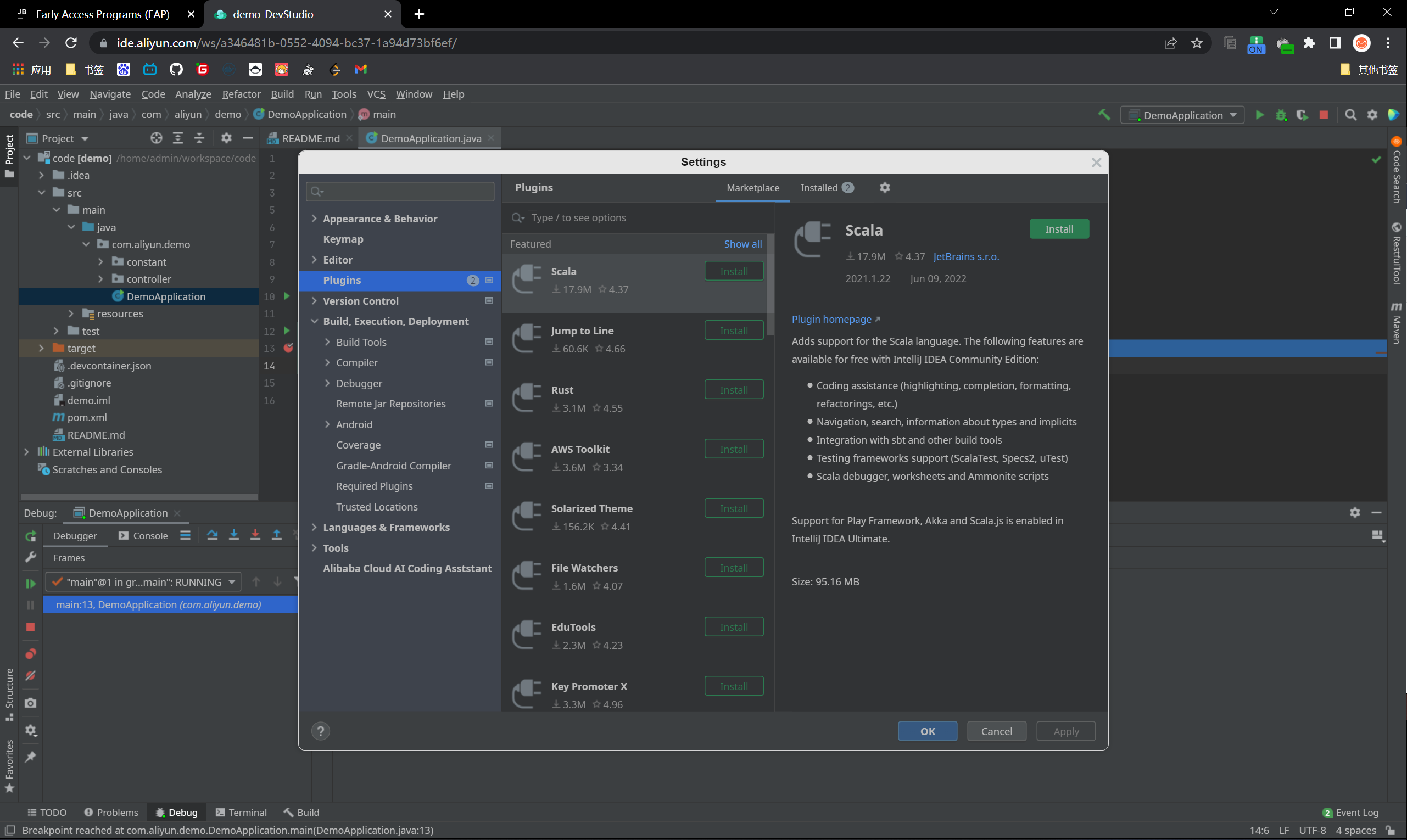Open Settings dialog help question icon
Image resolution: width=1407 pixels, height=840 pixels.
(x=321, y=731)
